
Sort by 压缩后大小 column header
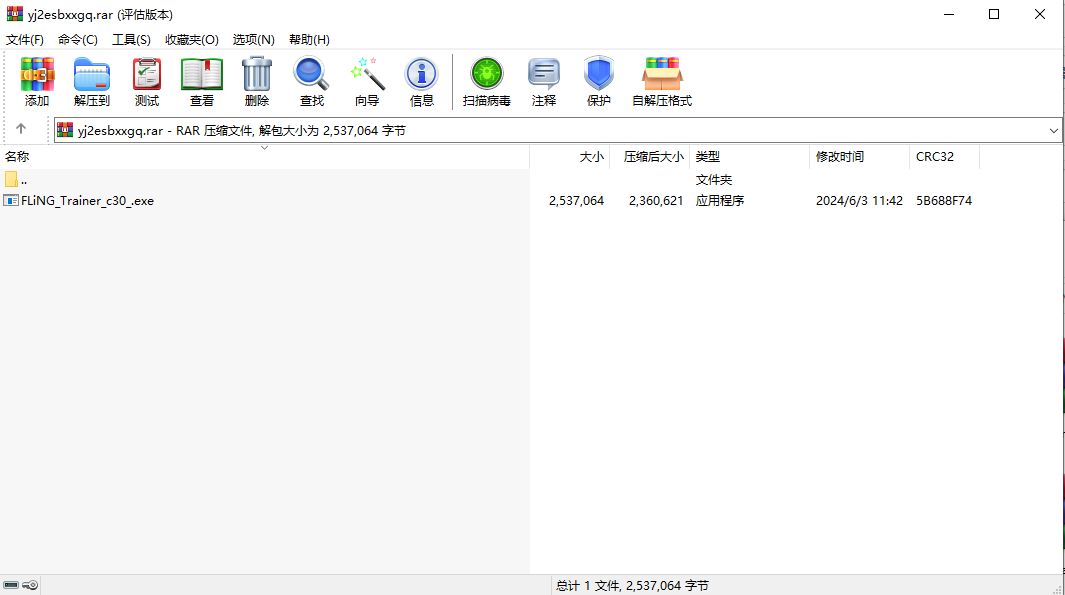pyautogui.click(x=650, y=156)
